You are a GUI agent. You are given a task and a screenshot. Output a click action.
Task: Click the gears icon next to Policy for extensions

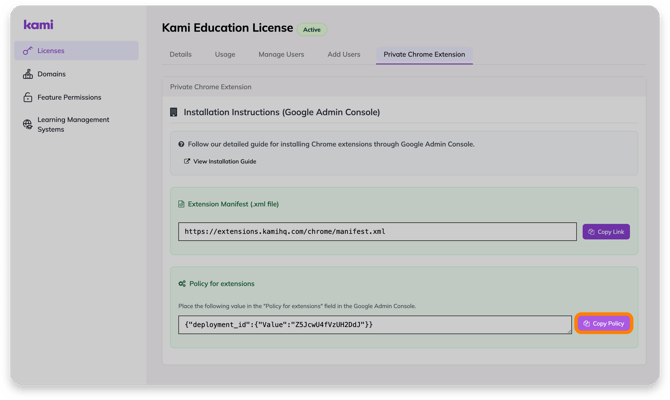(x=182, y=284)
